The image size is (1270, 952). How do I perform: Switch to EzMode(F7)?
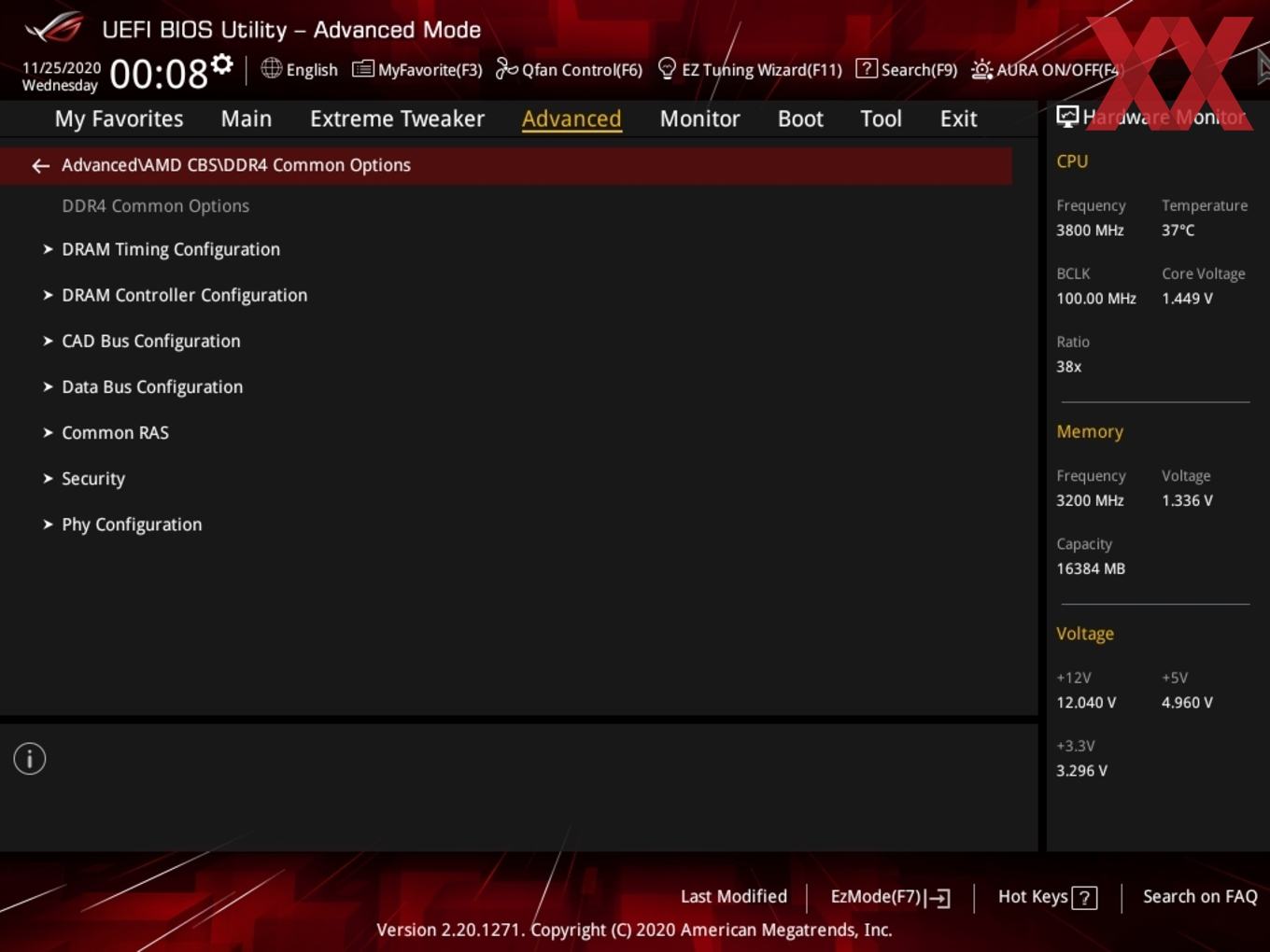point(876,897)
